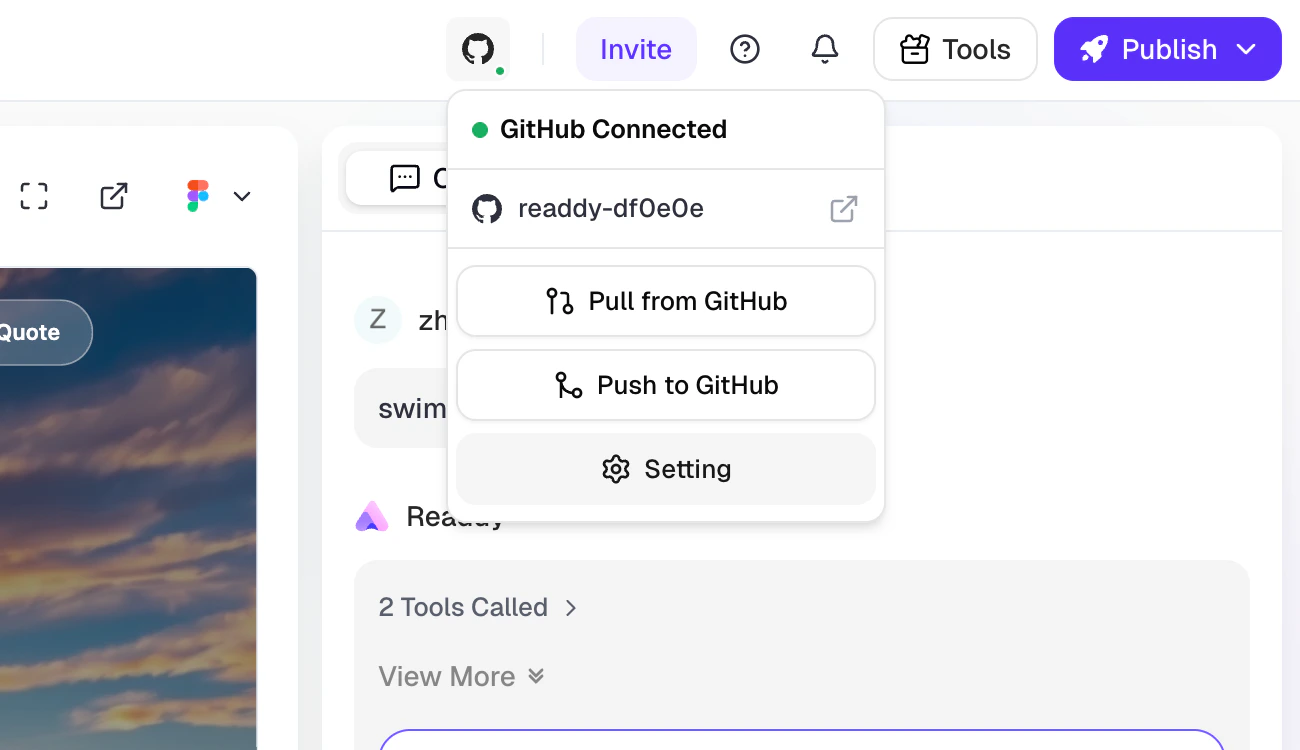Click the chat bubble comment icon
The image size is (1300, 750).
(x=404, y=178)
